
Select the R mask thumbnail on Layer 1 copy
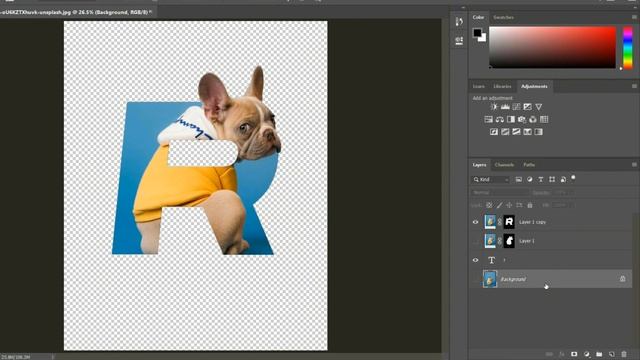pos(509,222)
